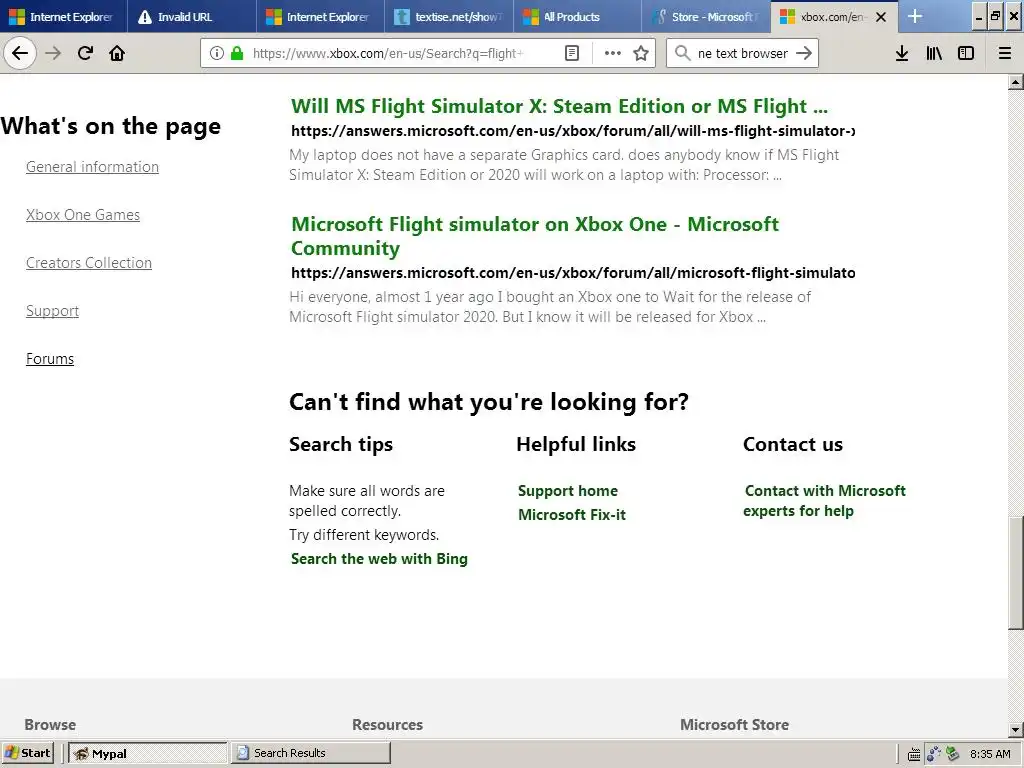The width and height of the screenshot is (1024, 768).
Task: Submit search with the go arrow
Action: point(804,54)
